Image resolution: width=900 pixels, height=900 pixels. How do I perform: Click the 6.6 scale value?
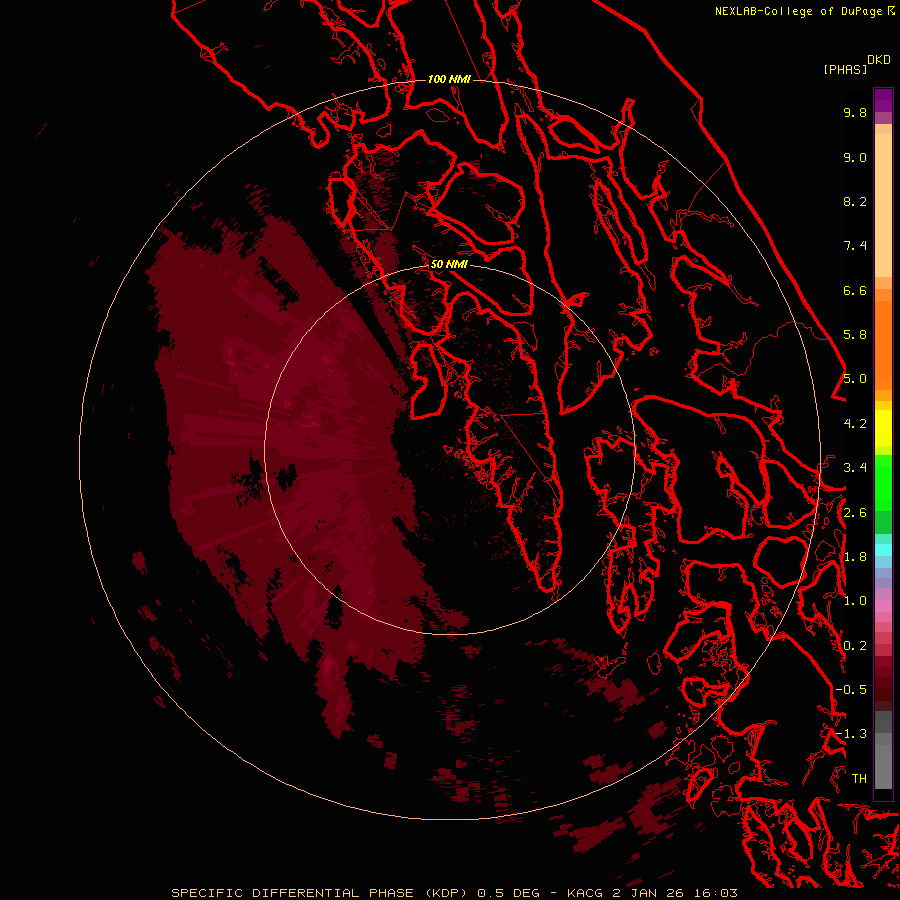pyautogui.click(x=855, y=290)
